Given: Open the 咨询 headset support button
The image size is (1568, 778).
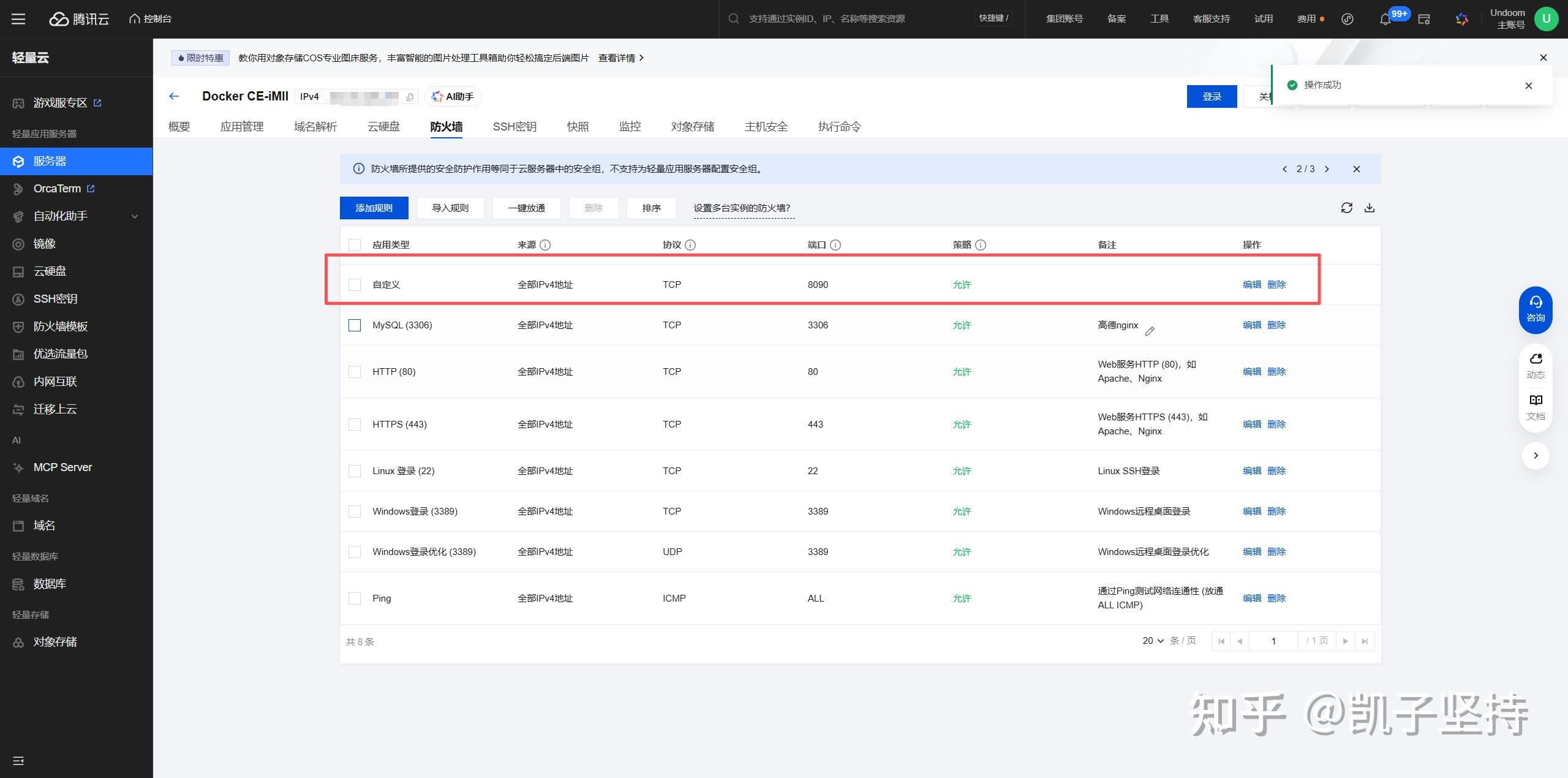Looking at the screenshot, I should [1535, 309].
